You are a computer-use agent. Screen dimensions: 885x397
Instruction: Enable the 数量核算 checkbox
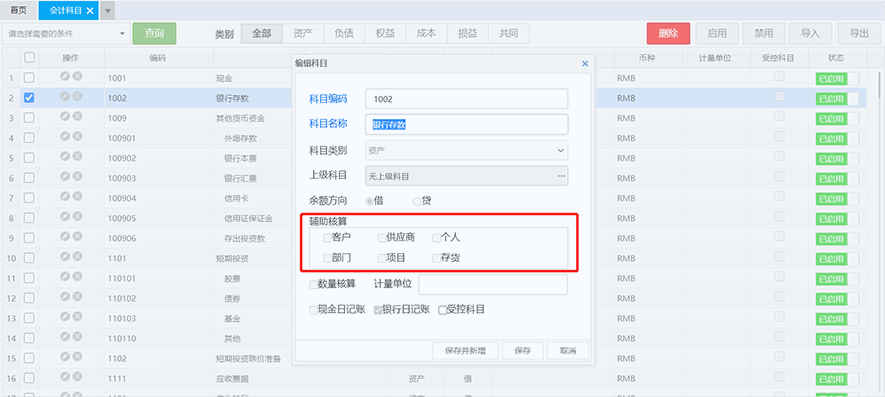(313, 285)
